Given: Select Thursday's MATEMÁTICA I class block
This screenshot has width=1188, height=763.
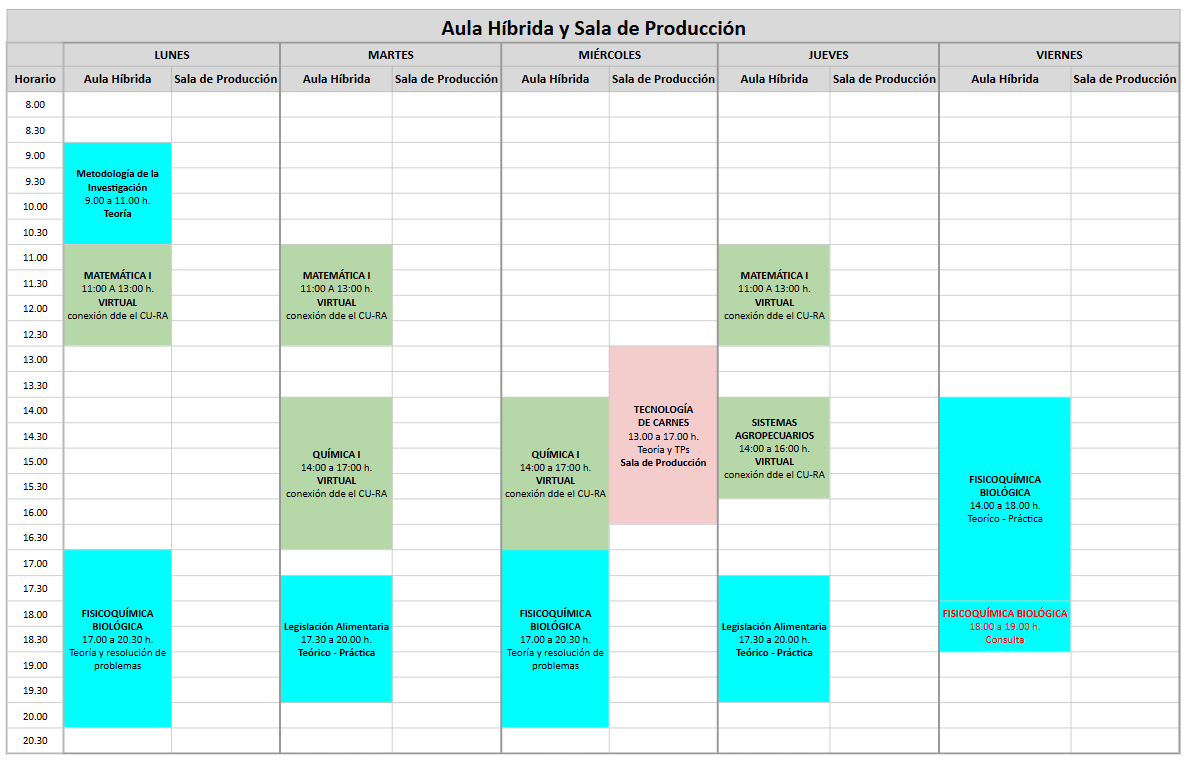Looking at the screenshot, I should [x=774, y=295].
